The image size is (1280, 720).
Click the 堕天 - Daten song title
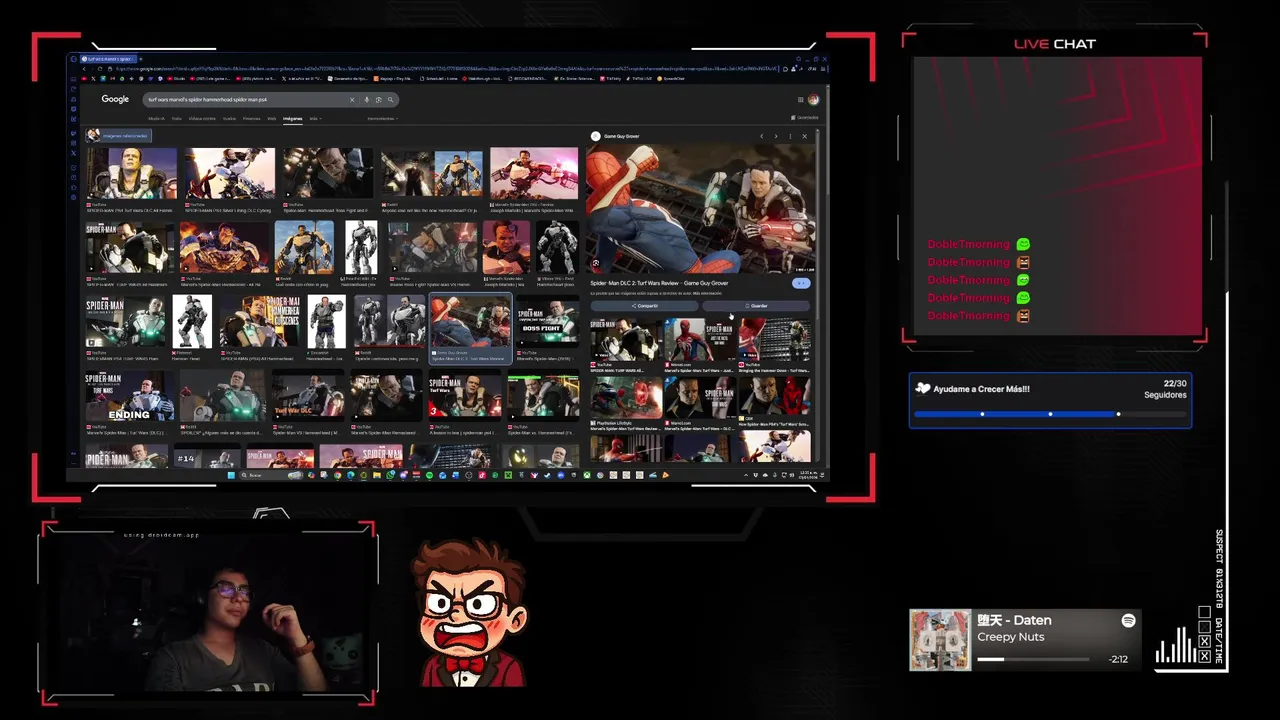click(1014, 621)
